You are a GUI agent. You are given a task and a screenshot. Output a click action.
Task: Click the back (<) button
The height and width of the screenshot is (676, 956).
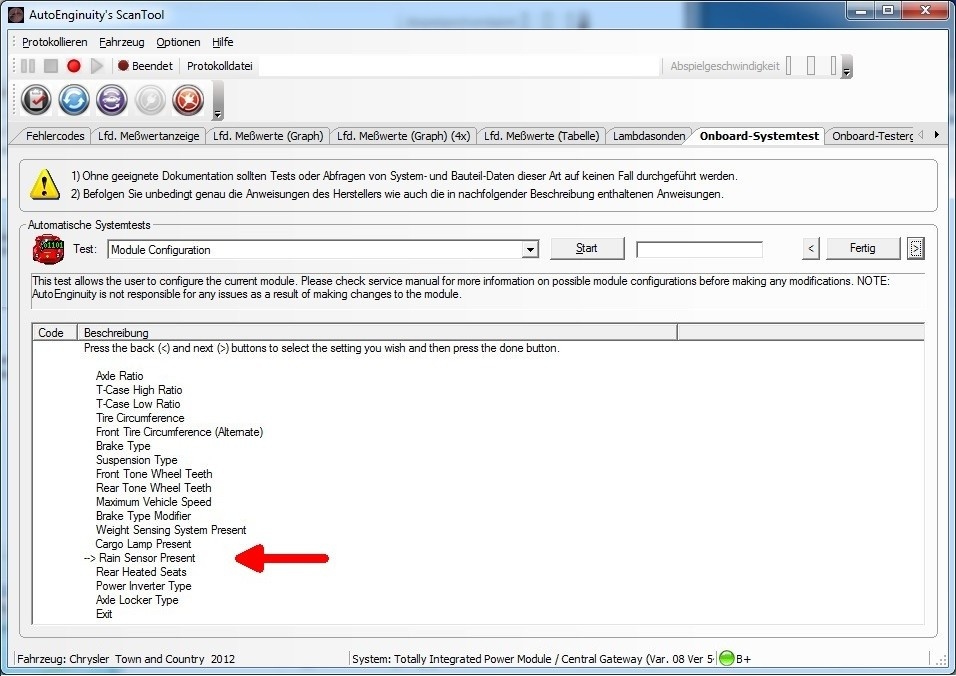point(810,248)
